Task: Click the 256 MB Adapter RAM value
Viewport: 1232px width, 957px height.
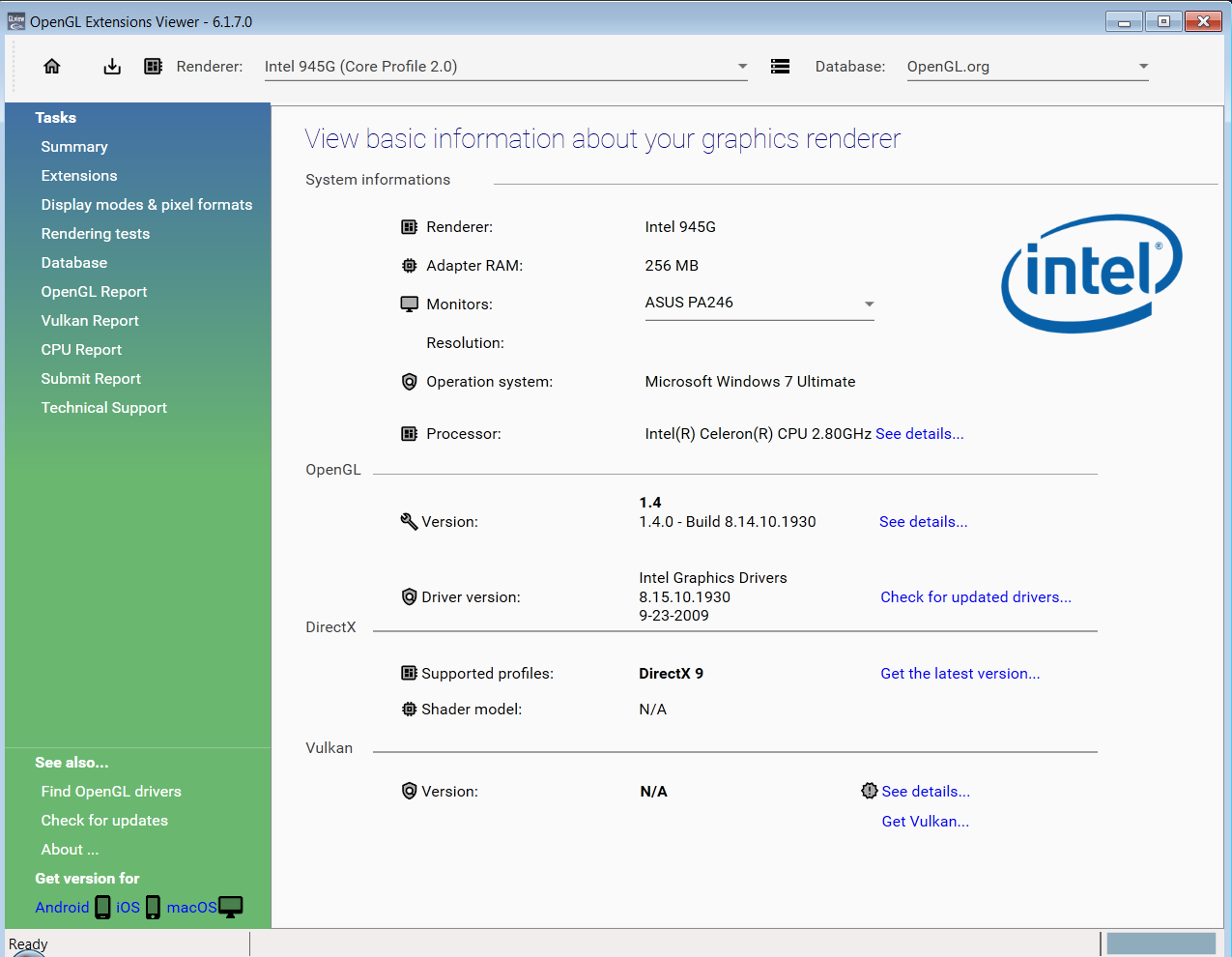Action: pyautogui.click(x=672, y=266)
